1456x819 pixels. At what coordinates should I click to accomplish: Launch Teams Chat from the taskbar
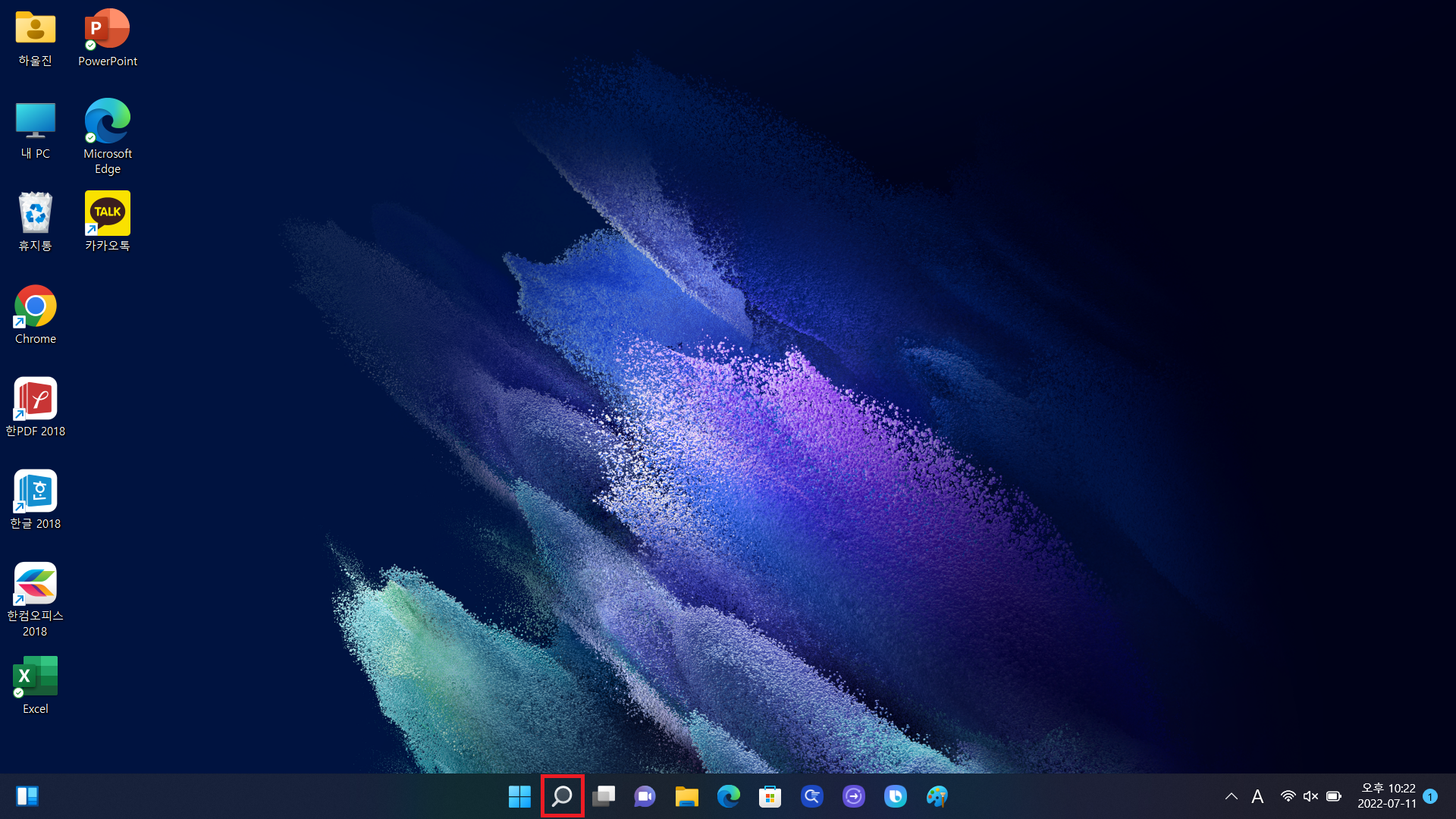click(x=645, y=796)
